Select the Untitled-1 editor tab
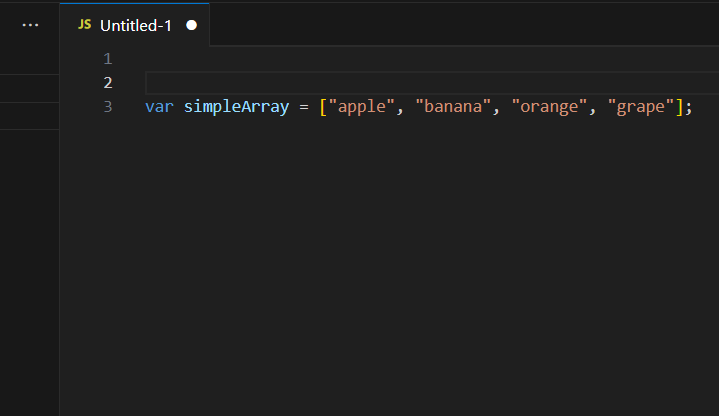The height and width of the screenshot is (416, 719). (x=135, y=25)
